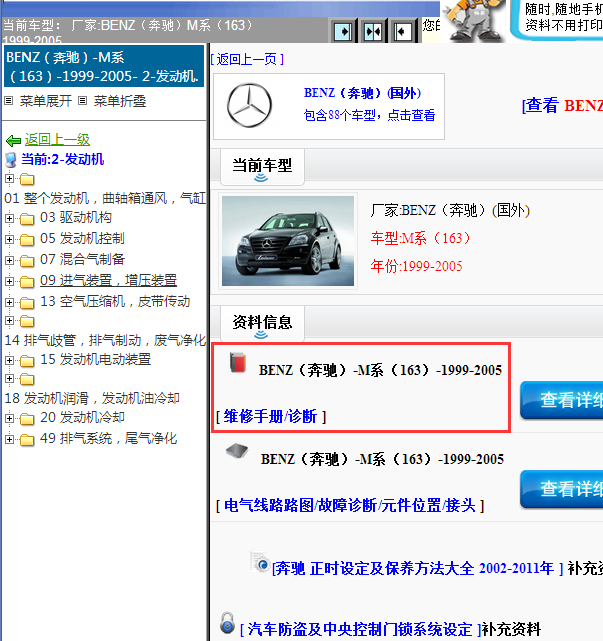Screen dimensions: 603x641
Task: Click the red book manual icon
Action: click(x=238, y=362)
